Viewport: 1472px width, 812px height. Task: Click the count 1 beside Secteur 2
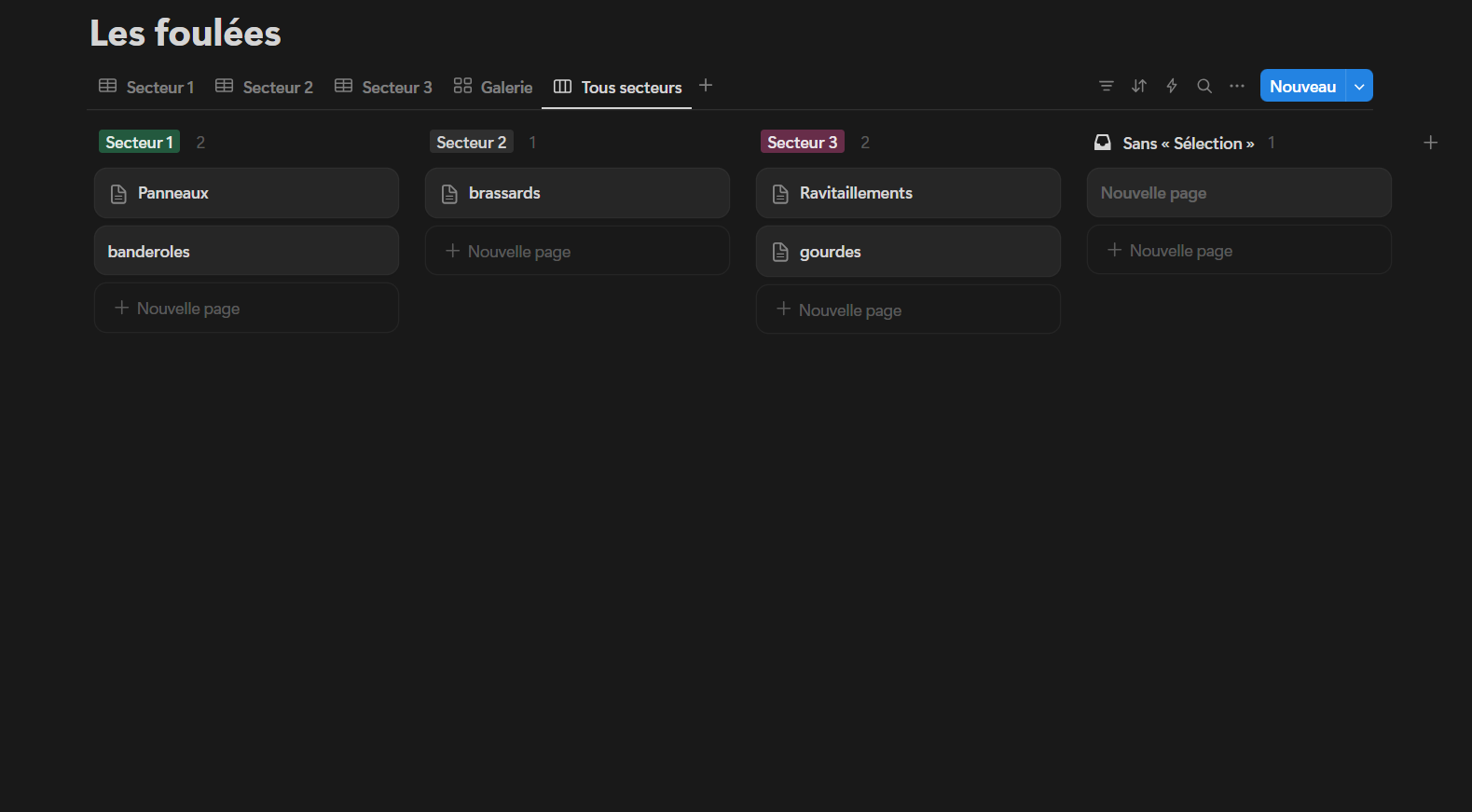pos(532,143)
